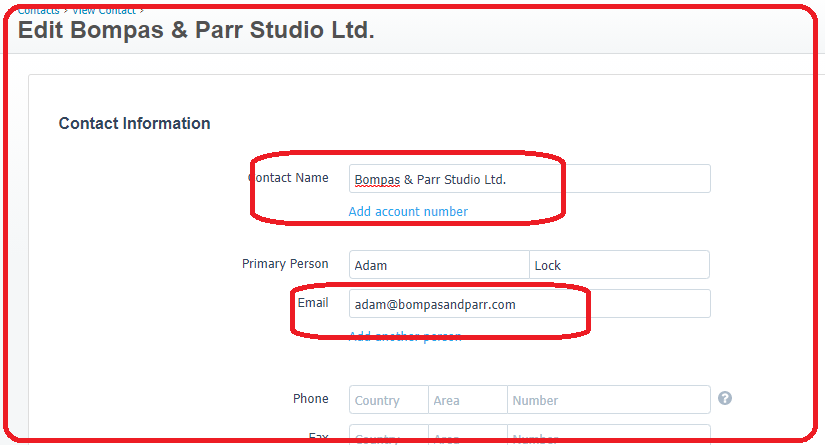Focus the Contact Name text field

530,179
